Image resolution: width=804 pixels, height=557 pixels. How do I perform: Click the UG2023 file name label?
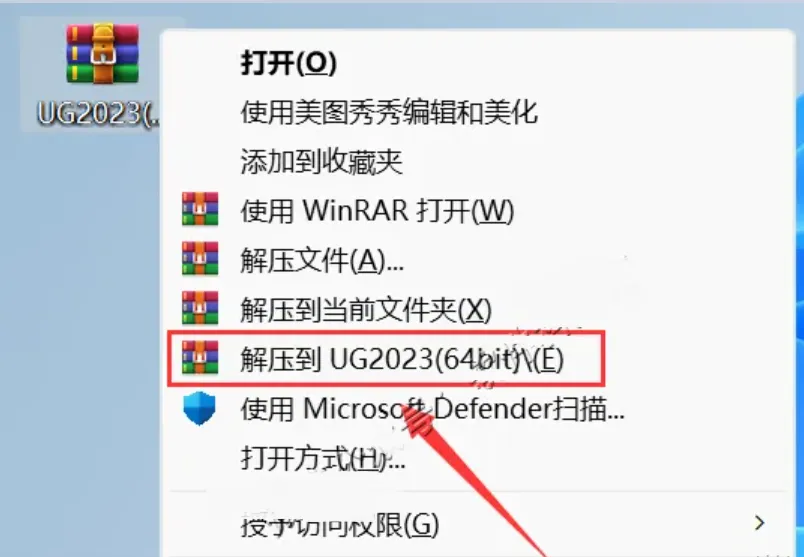(99, 113)
